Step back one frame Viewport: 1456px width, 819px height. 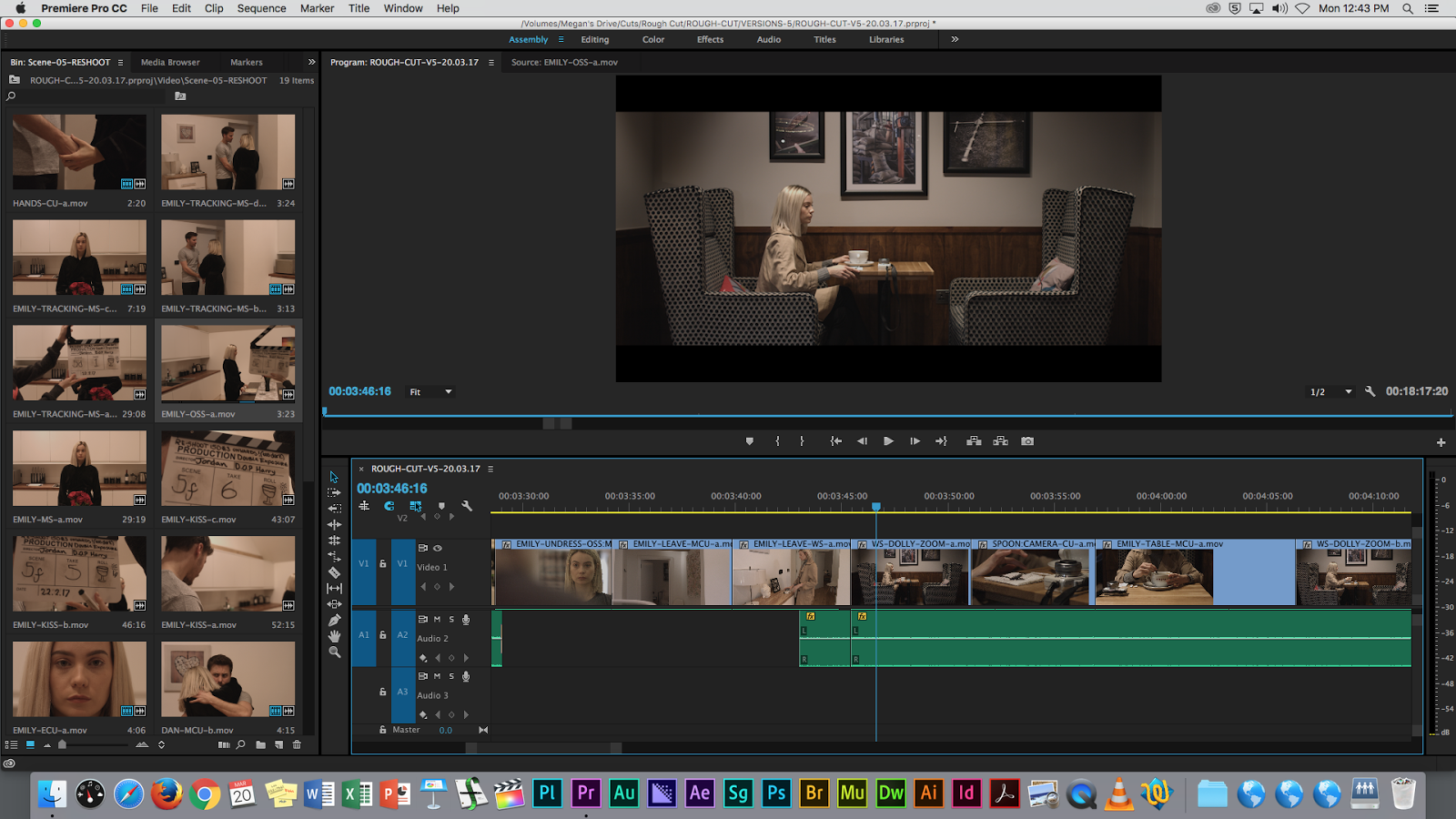coord(862,441)
